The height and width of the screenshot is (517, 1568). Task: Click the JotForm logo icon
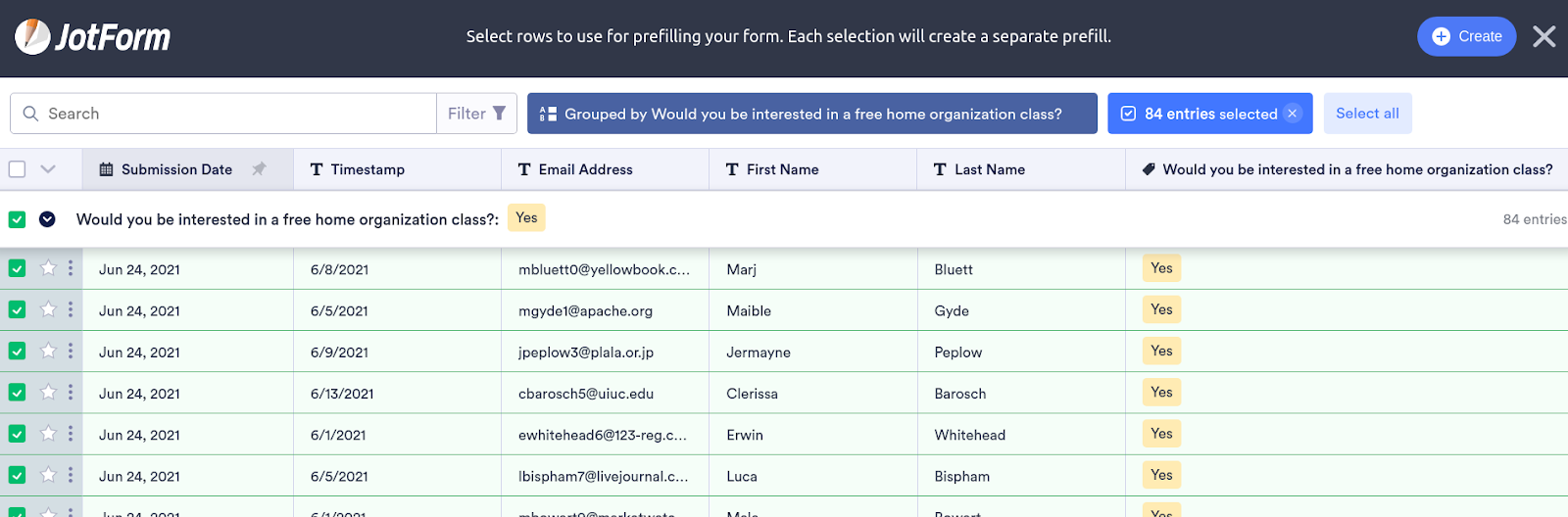32,37
